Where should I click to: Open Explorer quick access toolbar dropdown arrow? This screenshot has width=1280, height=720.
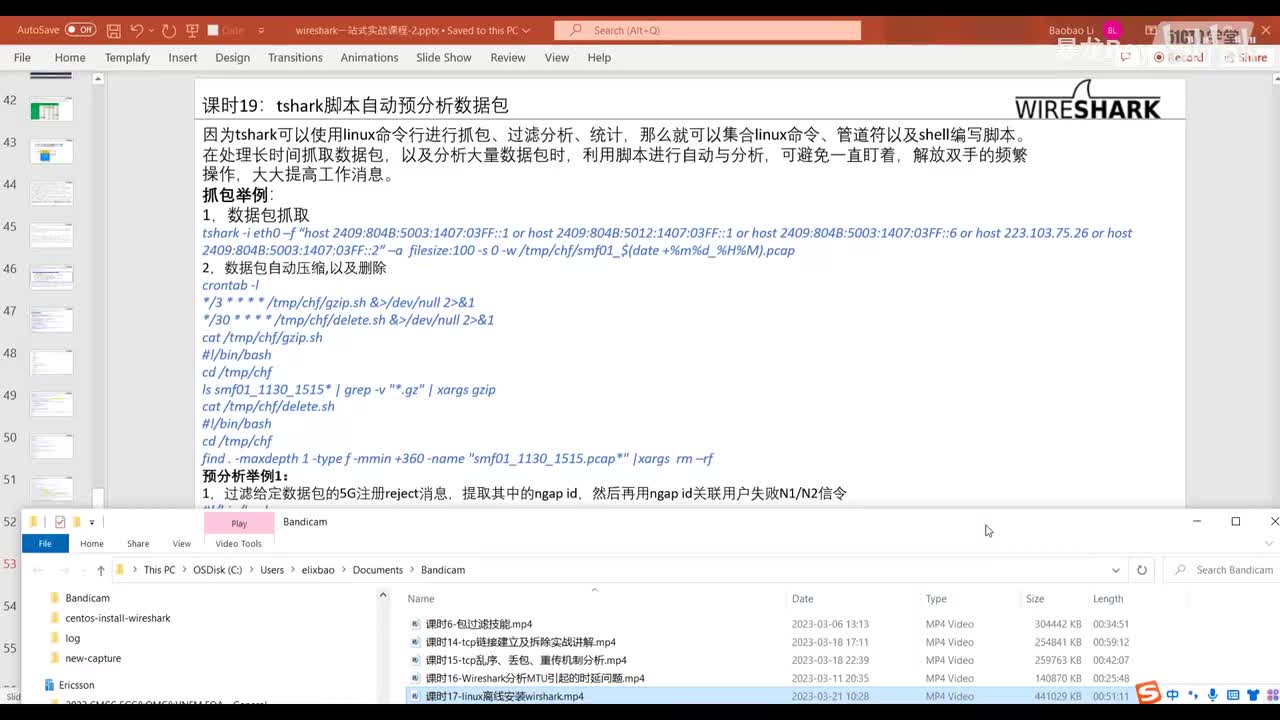pos(92,522)
